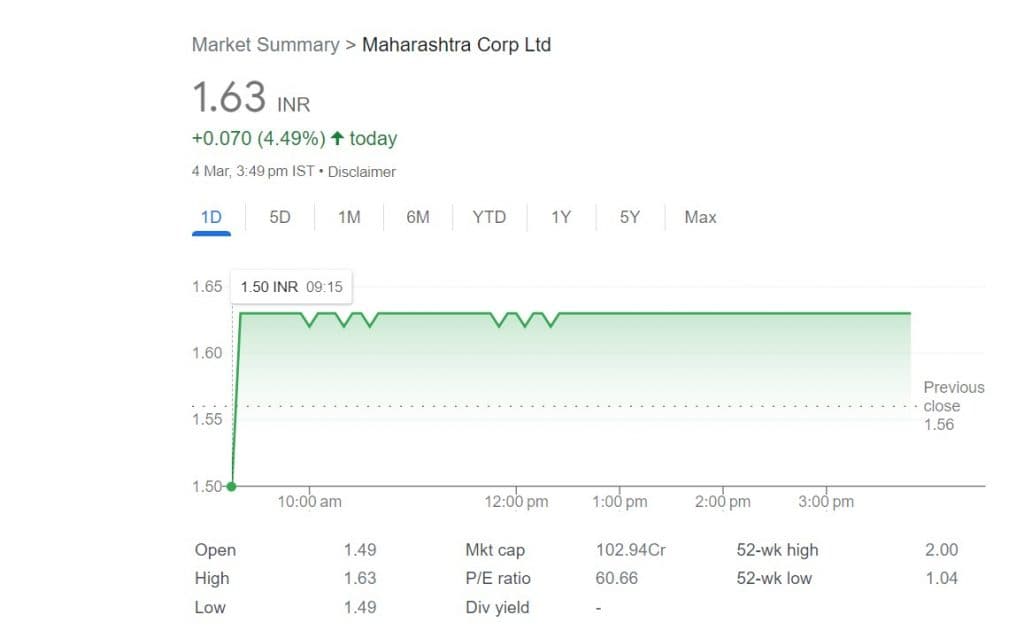
Task: Click the 52-wk high value 2.00
Action: tap(941, 550)
